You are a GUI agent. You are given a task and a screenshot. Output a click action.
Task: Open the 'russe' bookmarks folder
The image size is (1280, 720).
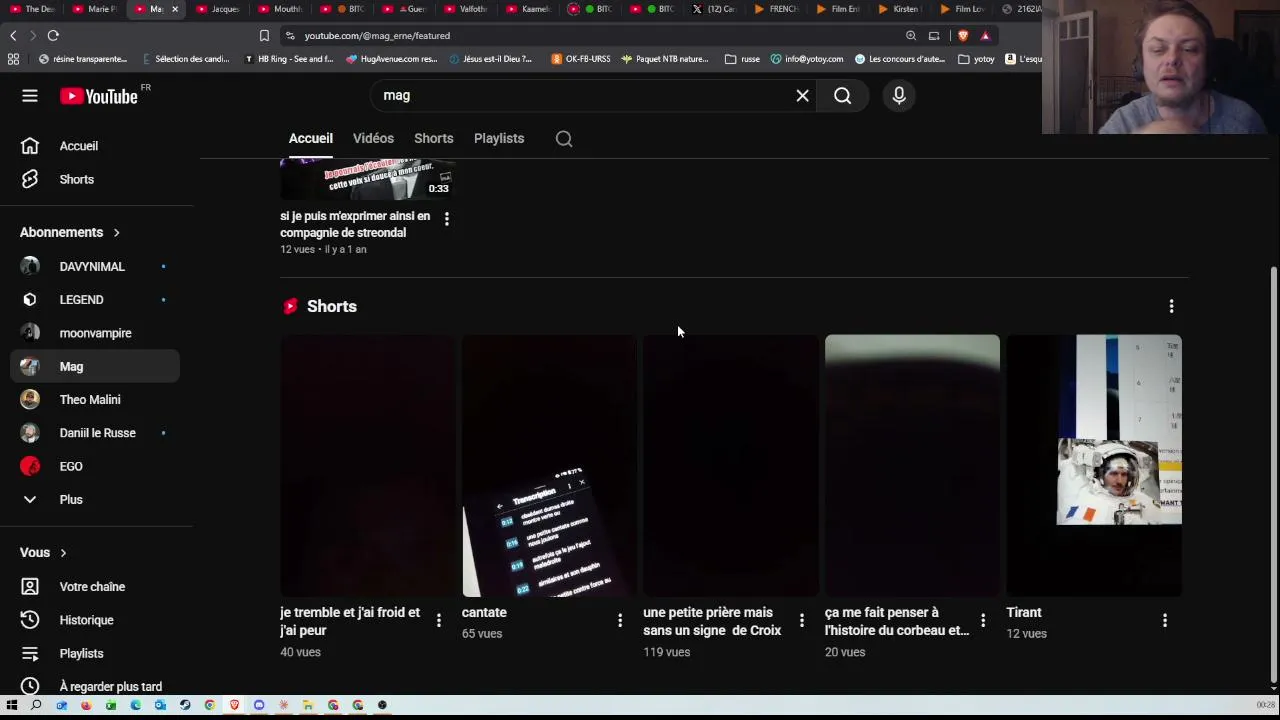pos(743,59)
